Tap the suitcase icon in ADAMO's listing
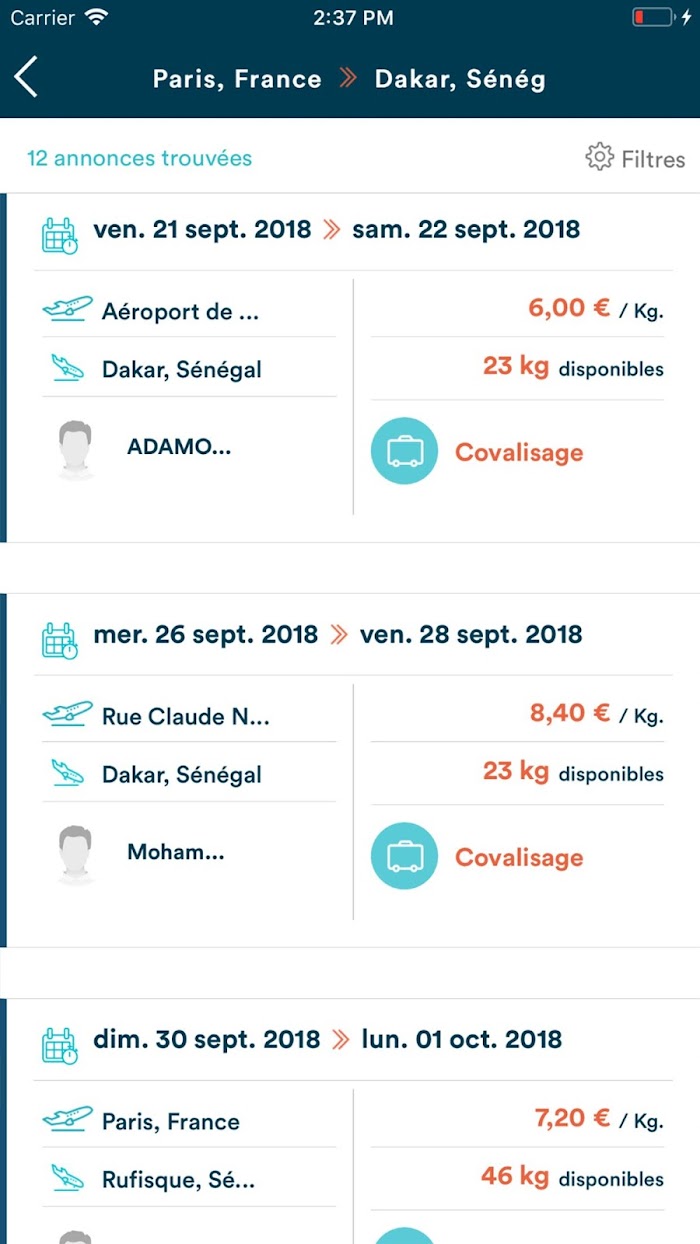Image resolution: width=700 pixels, height=1244 pixels. [x=404, y=451]
